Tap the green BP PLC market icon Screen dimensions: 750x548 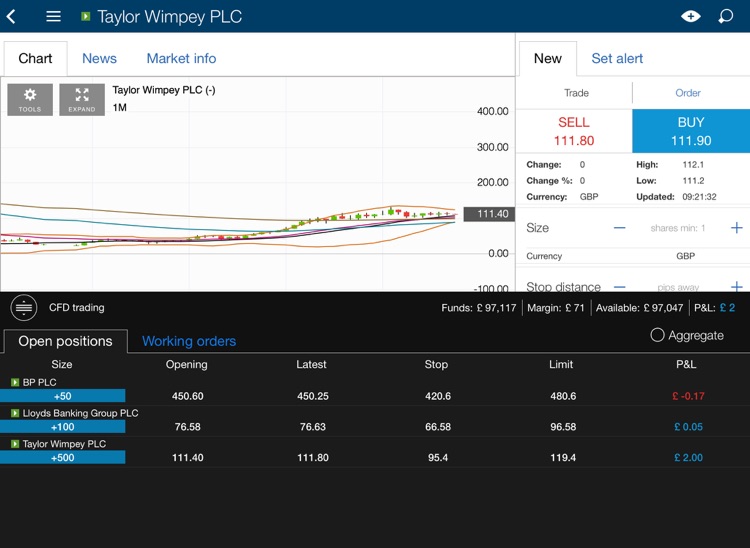15,382
